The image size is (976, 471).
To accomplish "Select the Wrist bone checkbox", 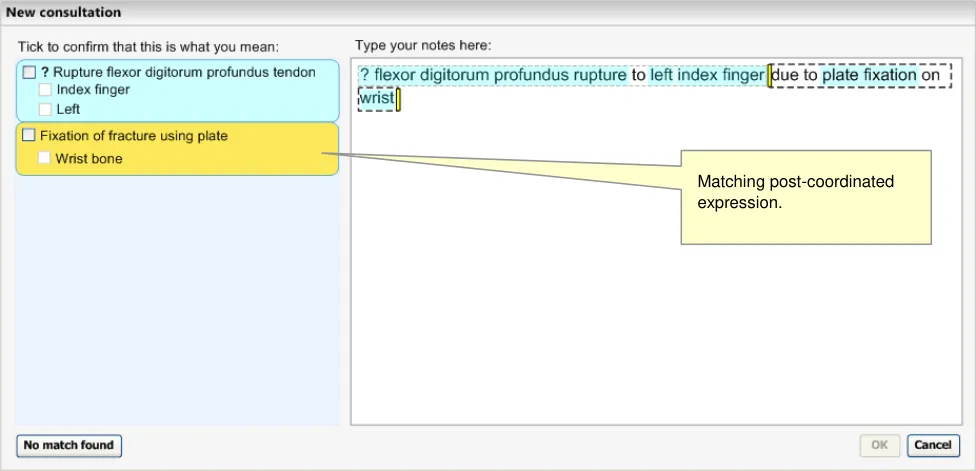I will point(45,158).
